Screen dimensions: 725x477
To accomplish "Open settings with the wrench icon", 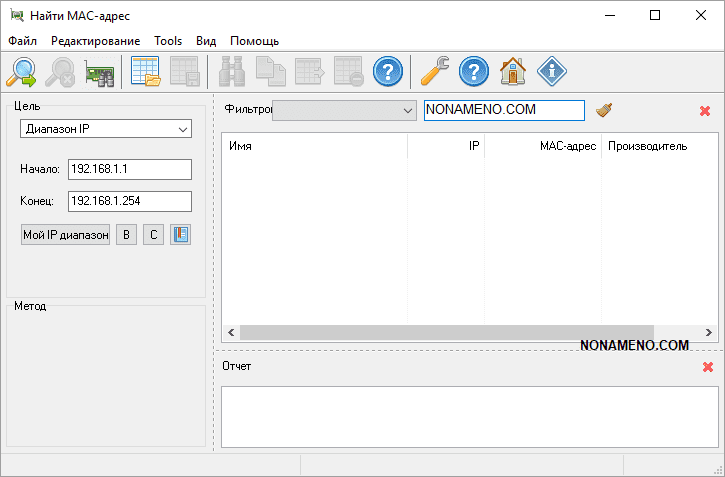I will pyautogui.click(x=435, y=72).
